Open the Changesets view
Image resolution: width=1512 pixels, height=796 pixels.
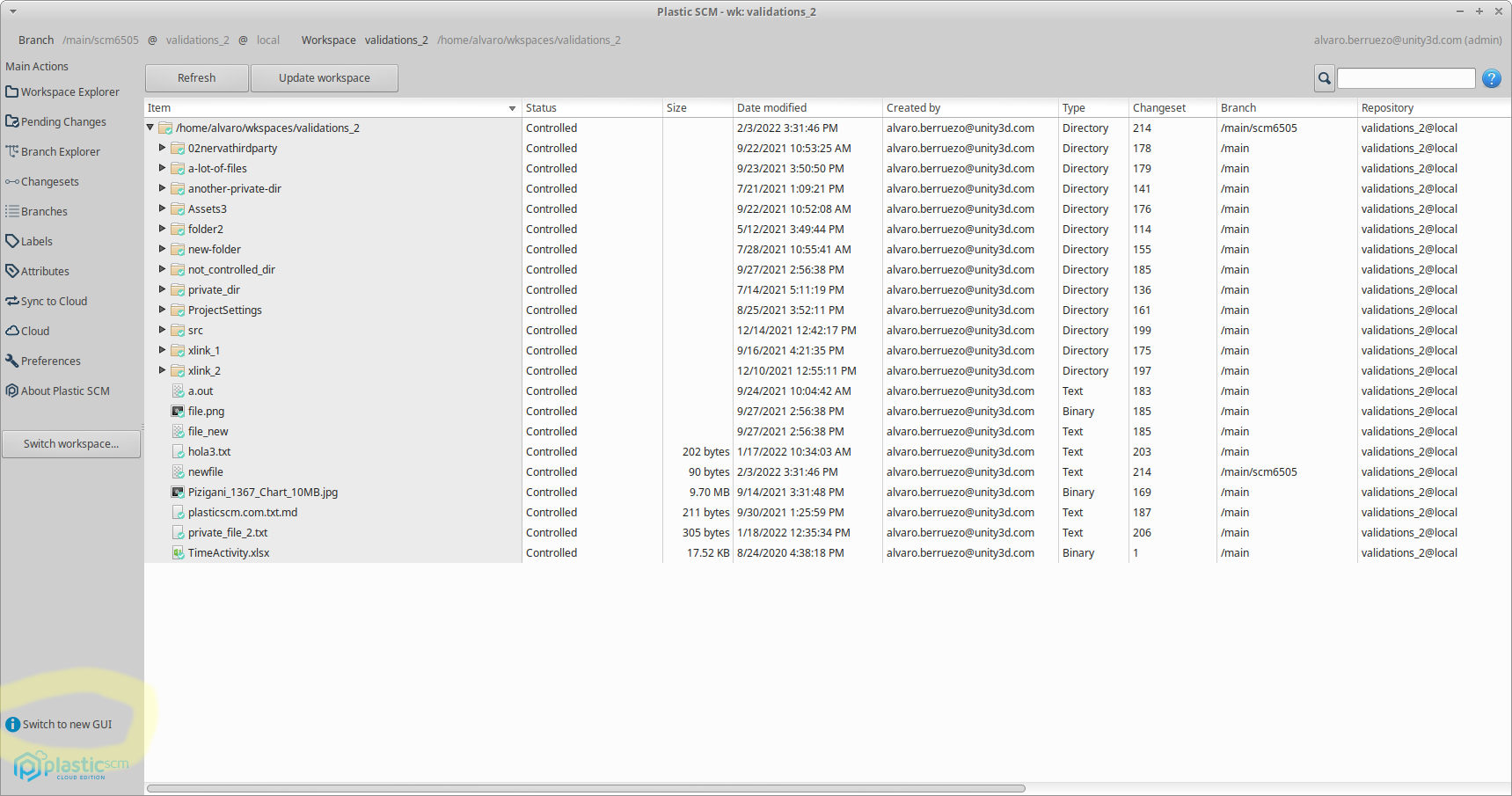50,181
